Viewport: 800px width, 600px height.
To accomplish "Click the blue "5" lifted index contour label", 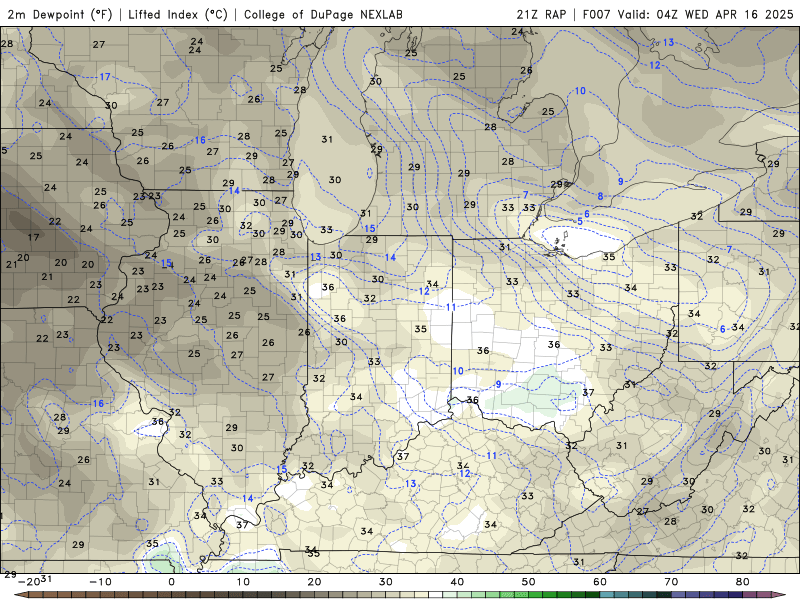I will pos(580,221).
